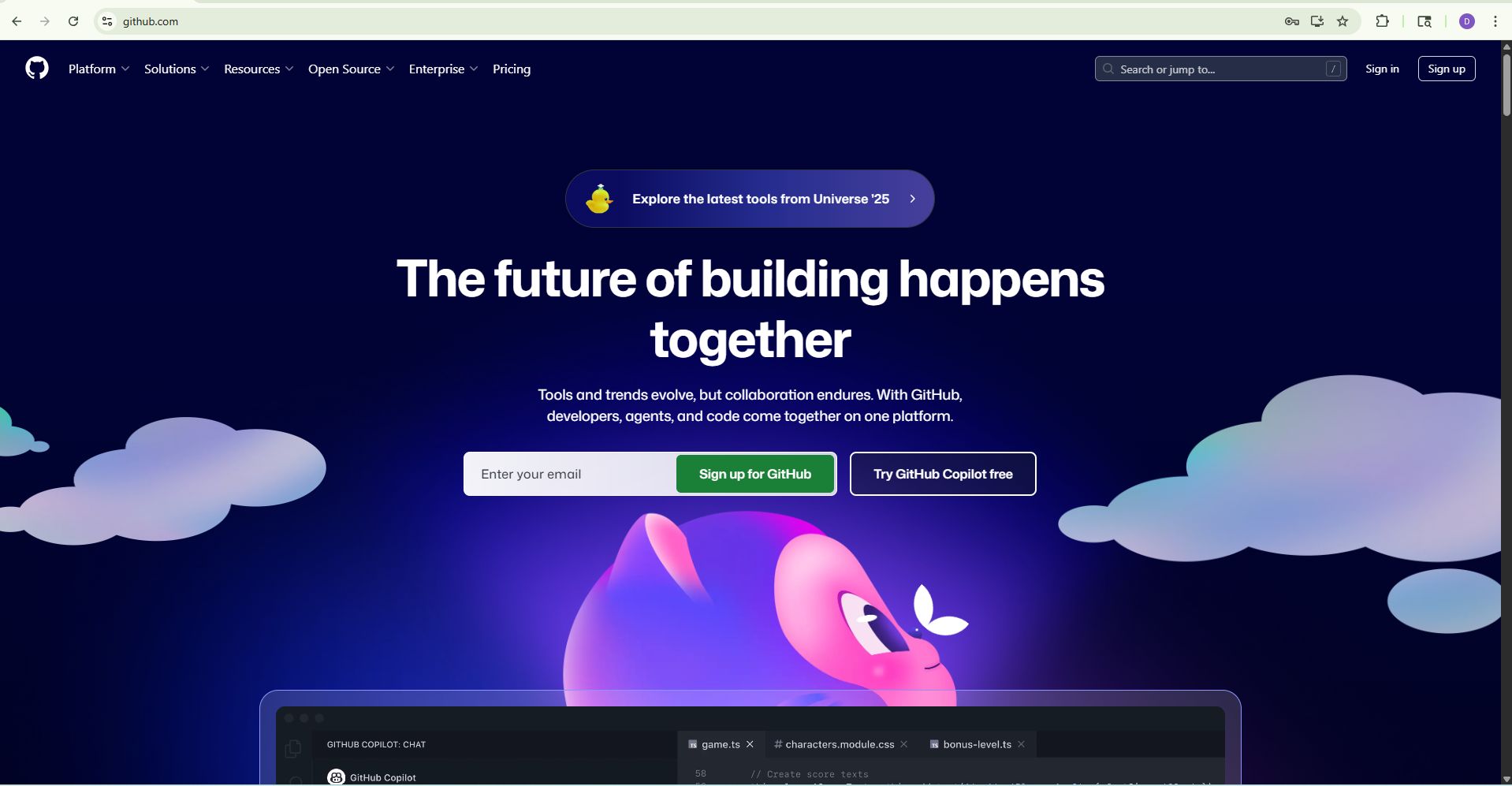This screenshot has height=786, width=1512.
Task: Reload the page with the refresh icon
Action: click(73, 21)
